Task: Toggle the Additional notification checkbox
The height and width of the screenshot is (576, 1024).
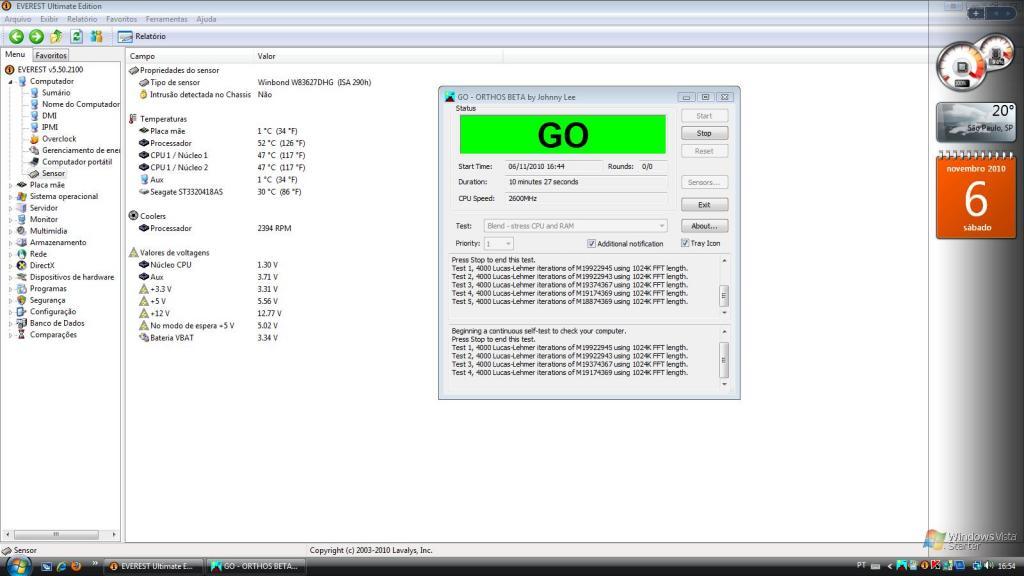Action: [x=592, y=244]
